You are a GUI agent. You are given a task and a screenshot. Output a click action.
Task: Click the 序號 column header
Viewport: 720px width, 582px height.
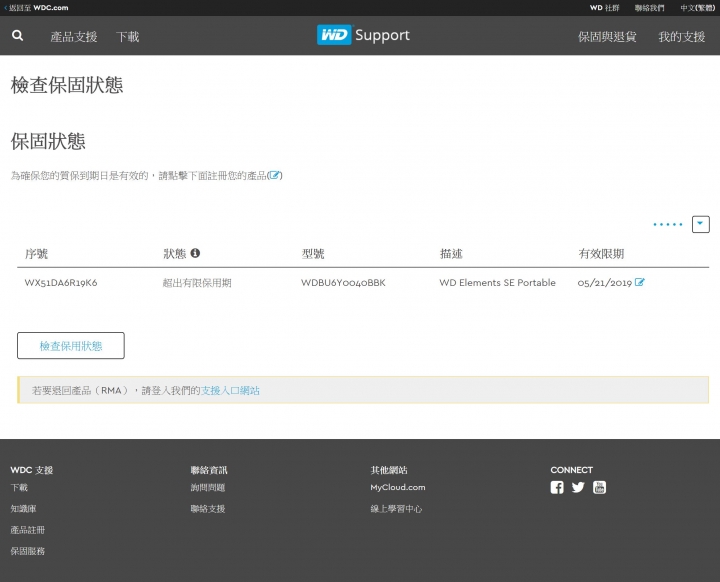coord(36,254)
